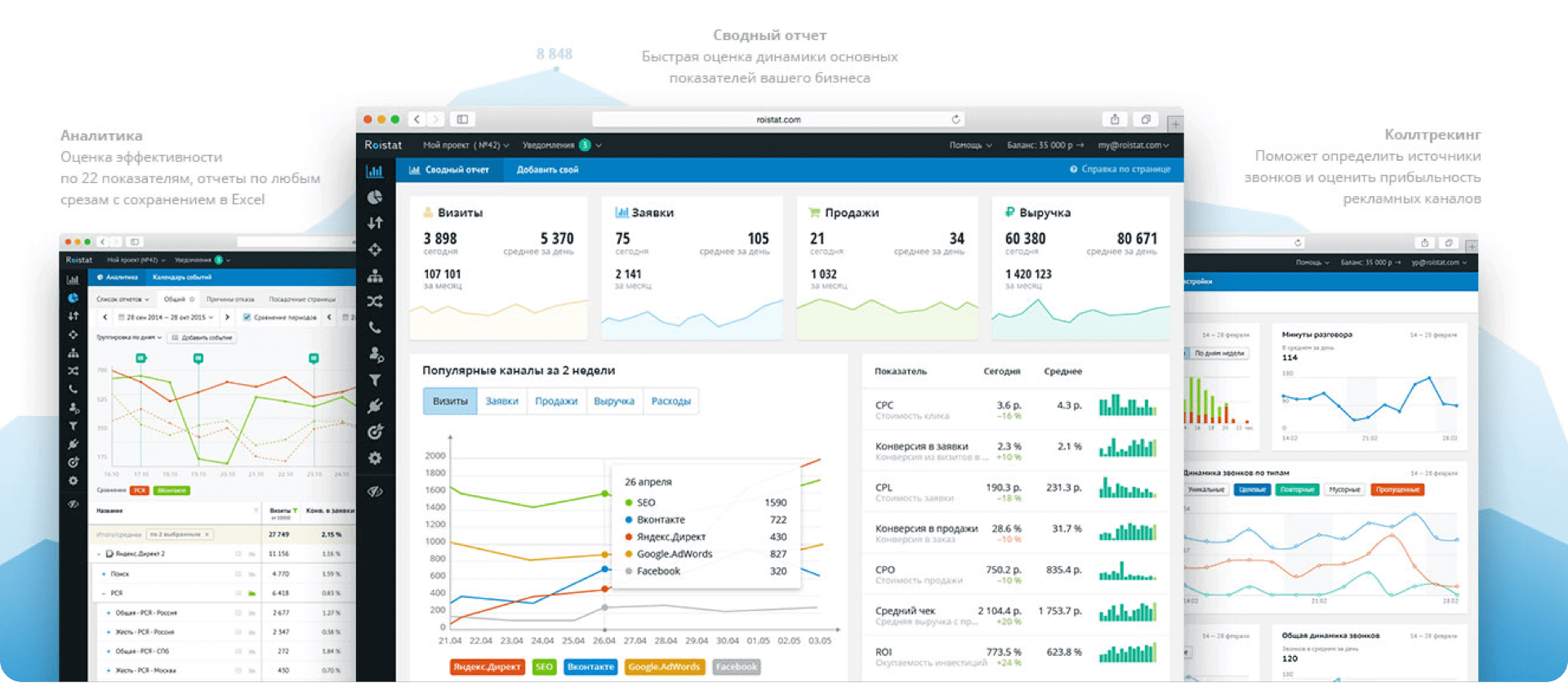Open the bar chart dashboard icon in center sidebar
Screen dimensions: 1568x683
(x=375, y=172)
